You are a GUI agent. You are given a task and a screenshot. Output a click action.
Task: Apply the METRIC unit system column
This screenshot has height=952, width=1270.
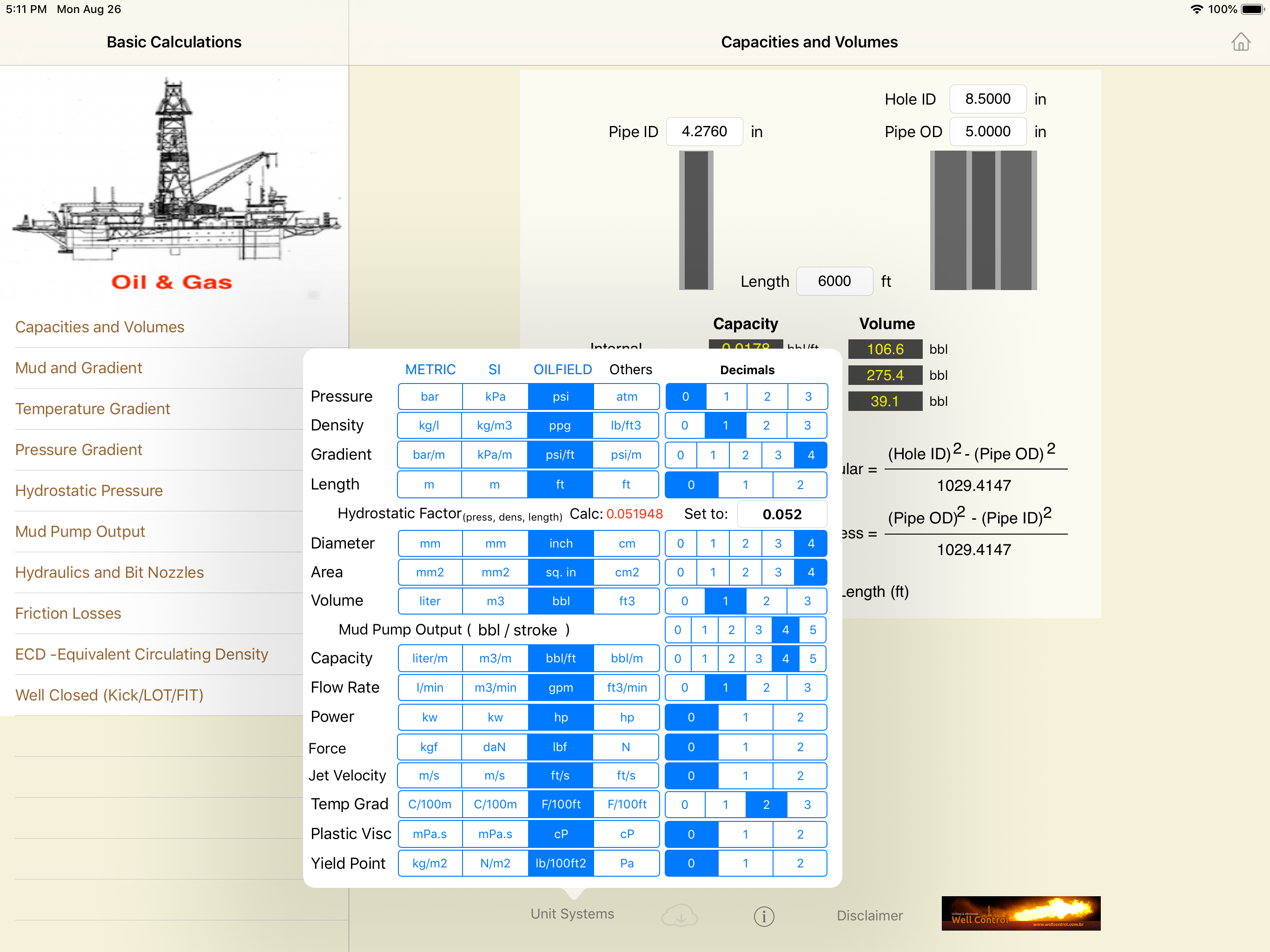click(430, 369)
